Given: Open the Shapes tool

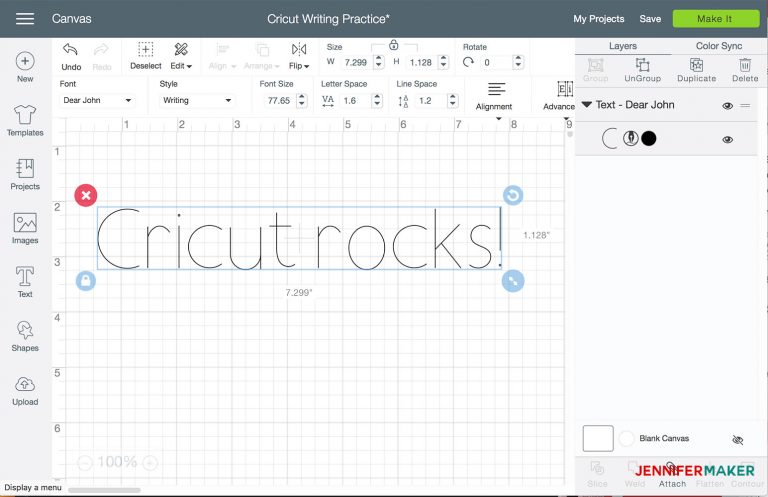Looking at the screenshot, I should 25,336.
